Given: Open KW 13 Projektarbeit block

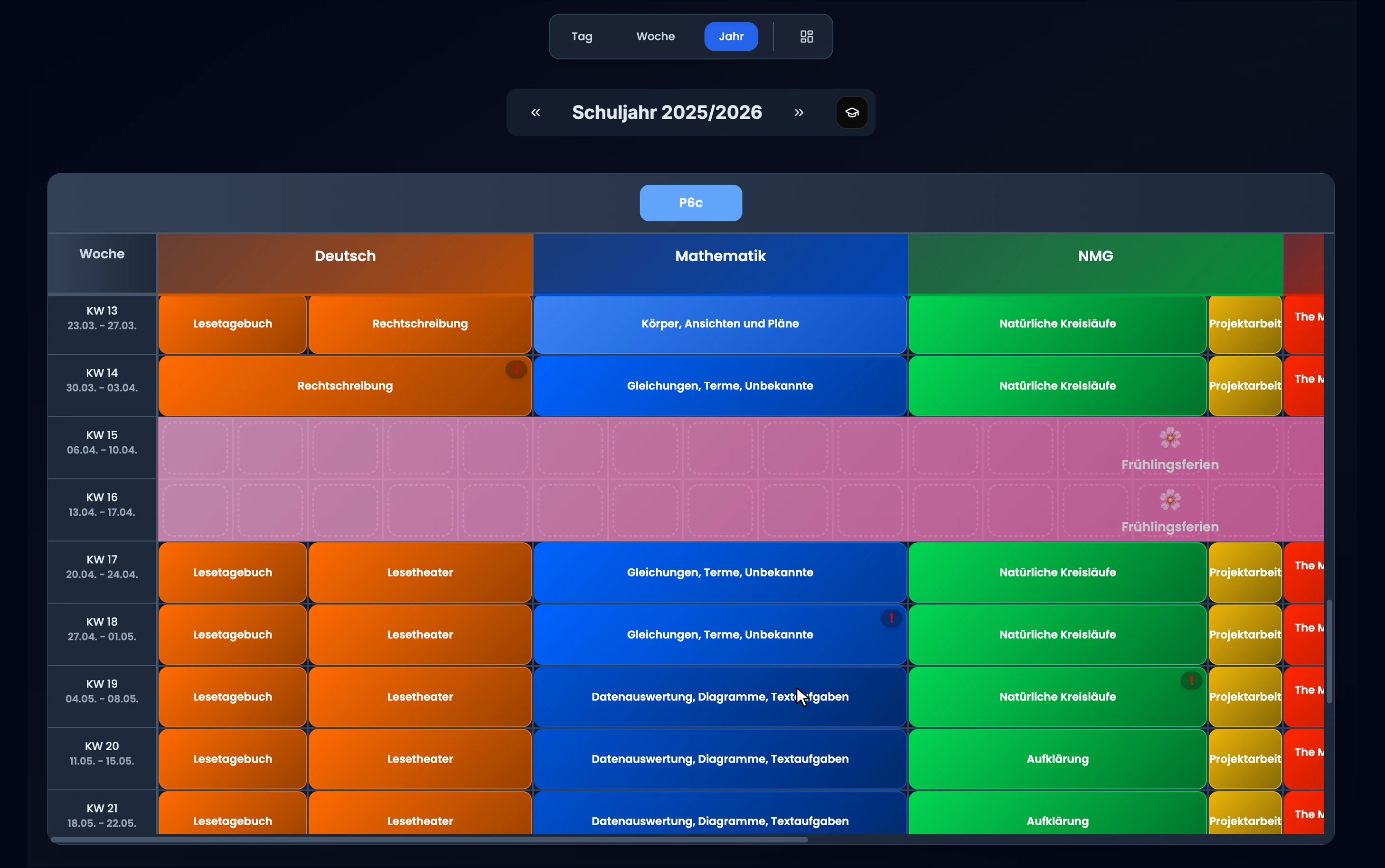Looking at the screenshot, I should coord(1245,324).
